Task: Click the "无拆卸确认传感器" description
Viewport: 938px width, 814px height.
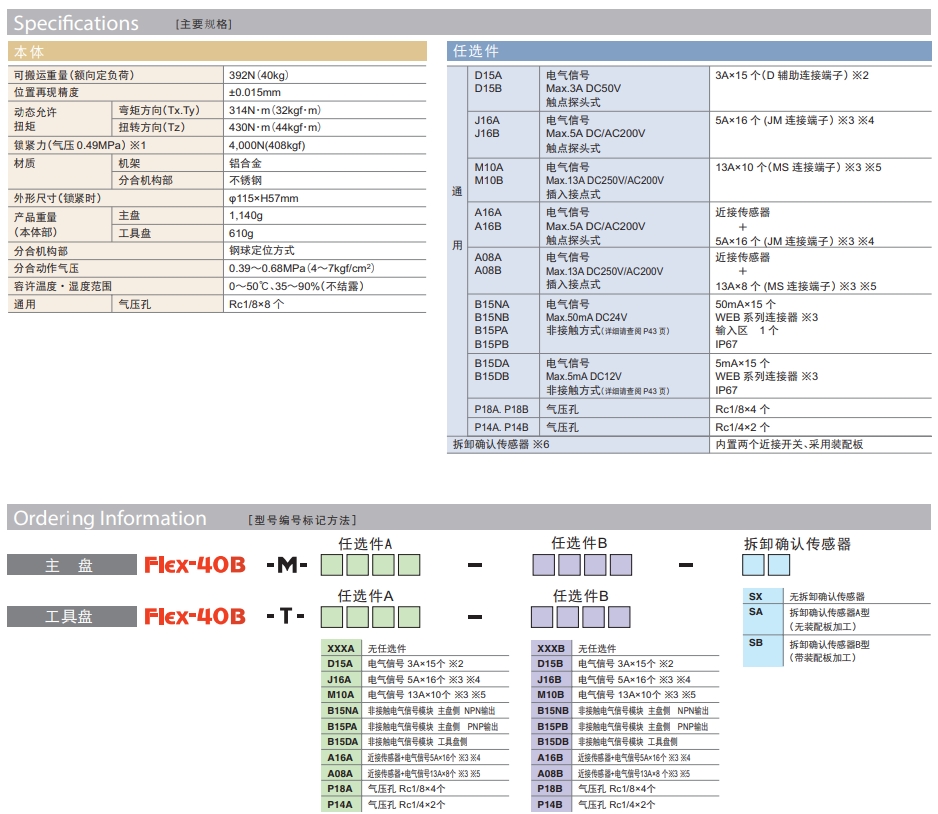Action: (x=827, y=597)
